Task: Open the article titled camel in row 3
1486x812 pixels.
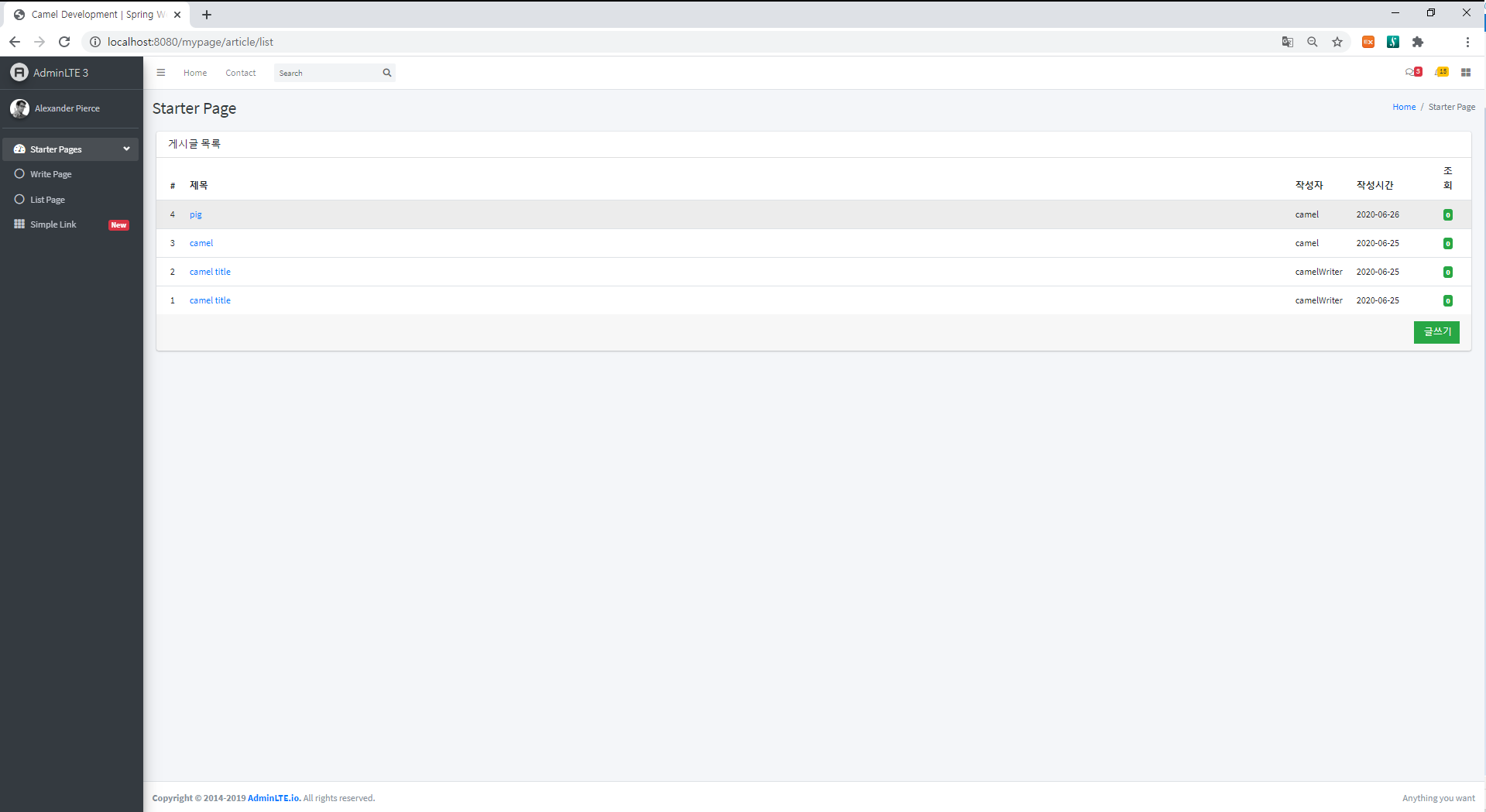Action: tap(201, 243)
